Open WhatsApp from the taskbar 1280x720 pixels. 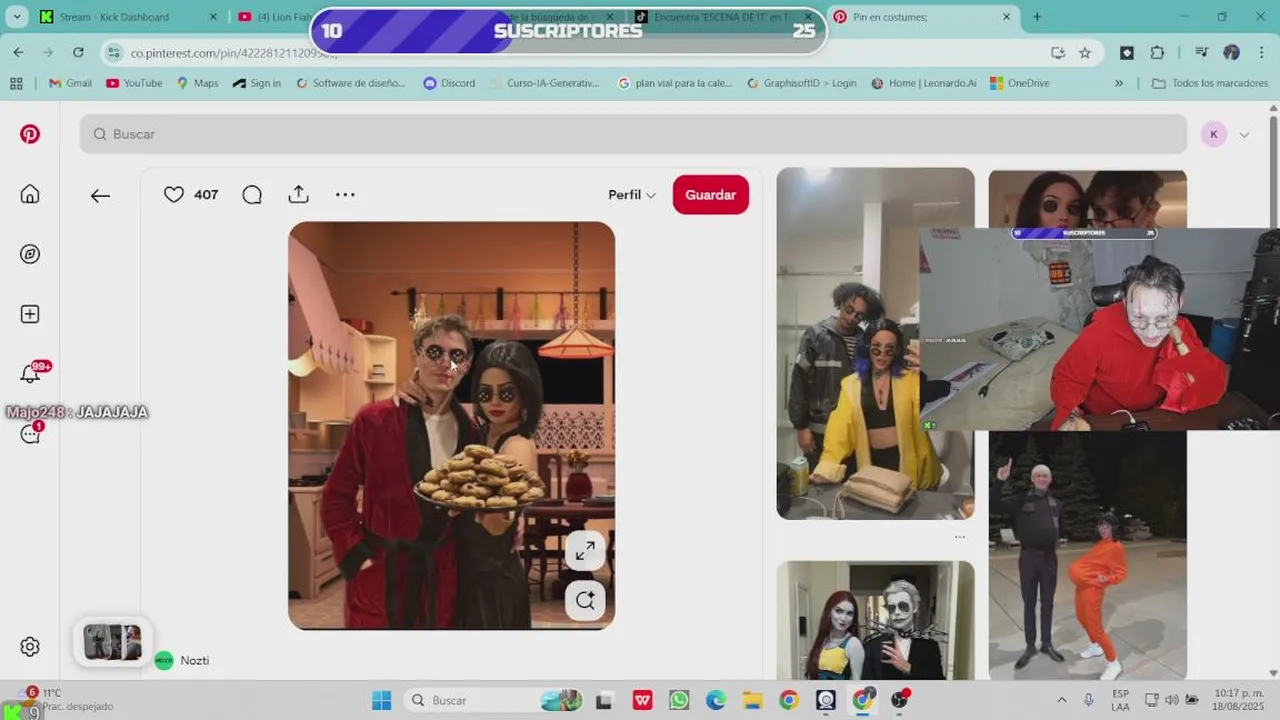point(679,700)
